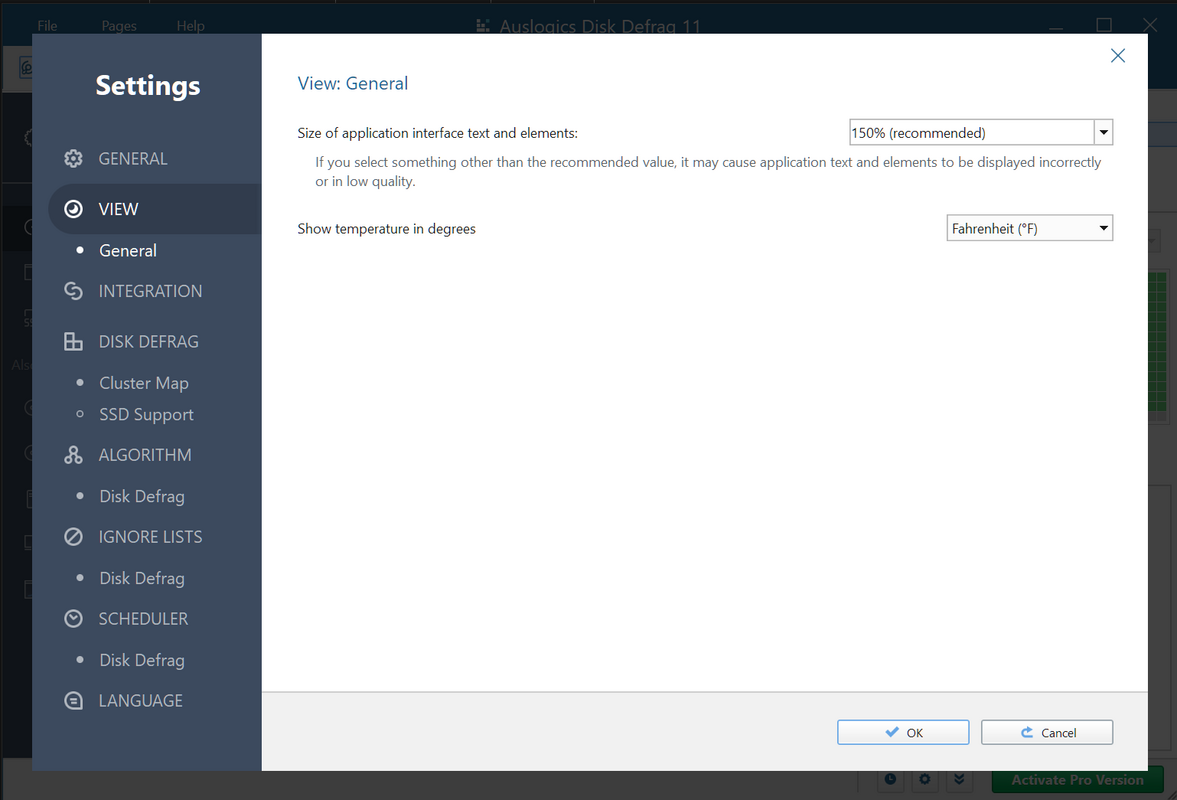This screenshot has height=800, width=1177.
Task: Click "Show temperature in degrees" label
Action: 387,228
